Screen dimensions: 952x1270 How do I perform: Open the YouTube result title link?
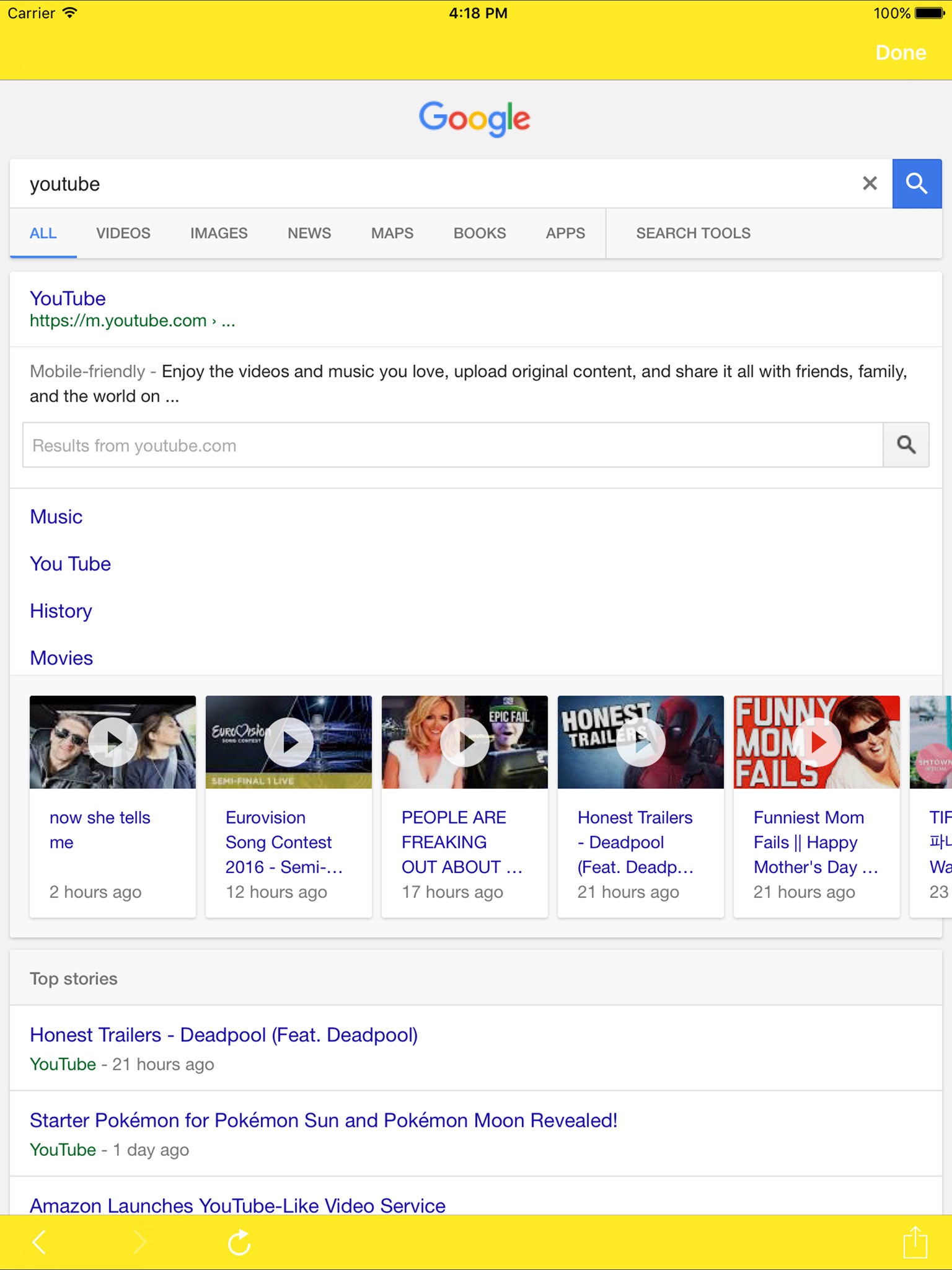point(68,298)
